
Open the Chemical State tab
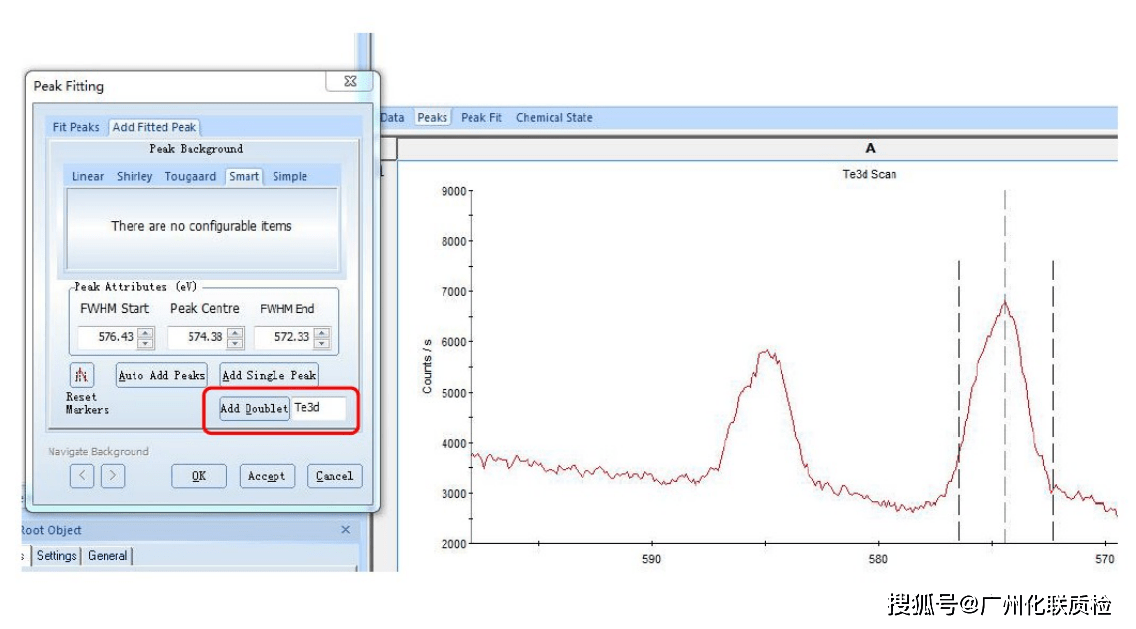[554, 117]
